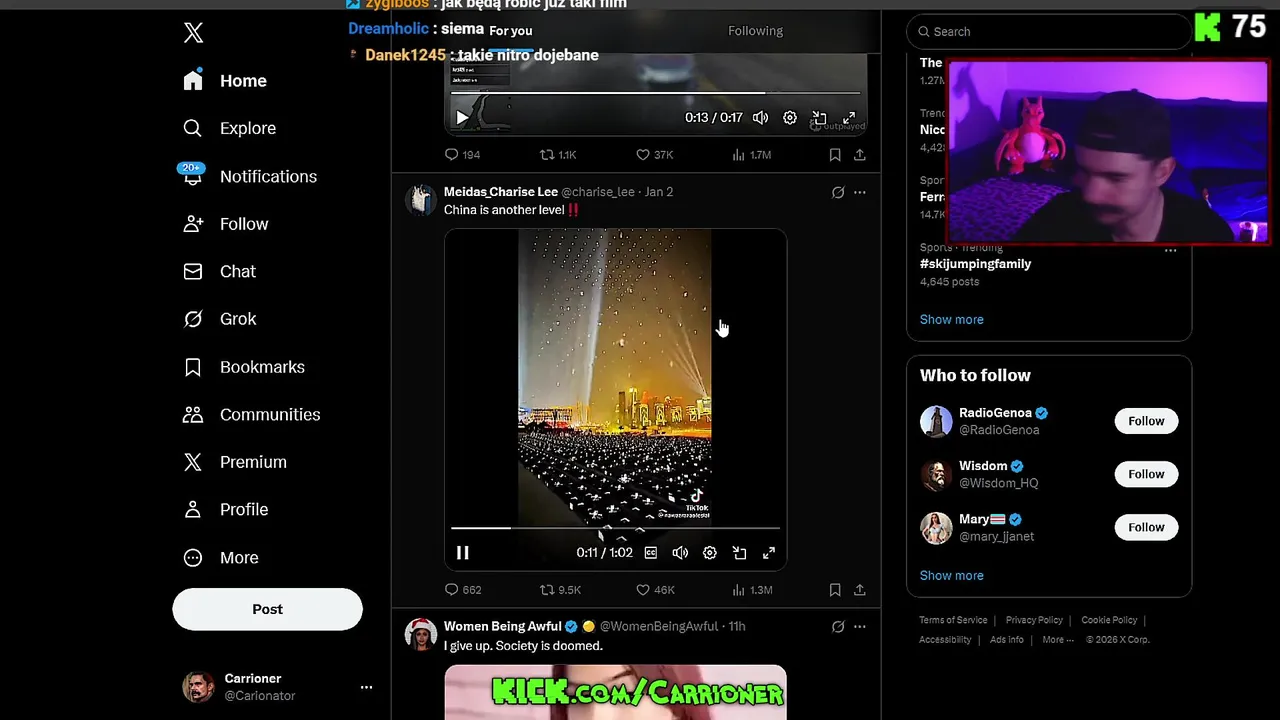The width and height of the screenshot is (1280, 720).
Task: Fullscreen the China video
Action: (769, 553)
